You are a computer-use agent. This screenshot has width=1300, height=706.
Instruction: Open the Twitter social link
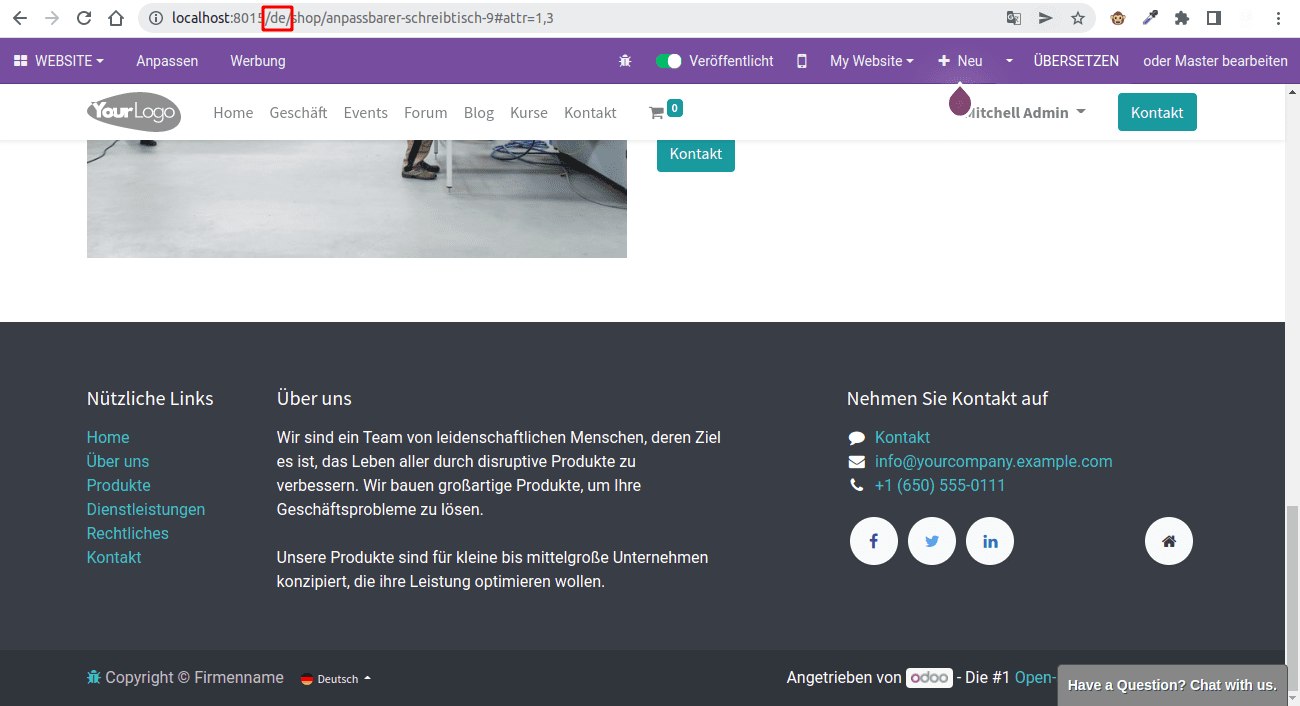pyautogui.click(x=932, y=541)
